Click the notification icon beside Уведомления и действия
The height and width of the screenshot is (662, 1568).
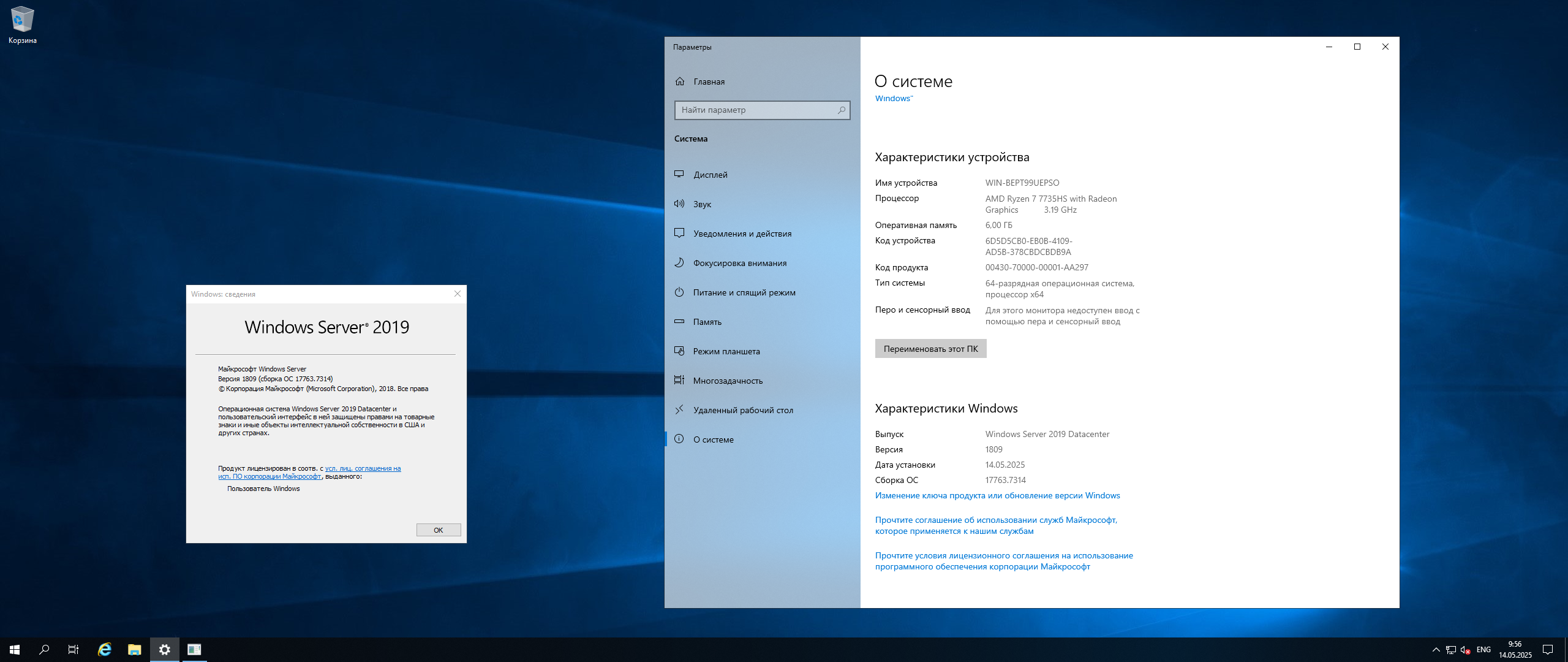[679, 233]
